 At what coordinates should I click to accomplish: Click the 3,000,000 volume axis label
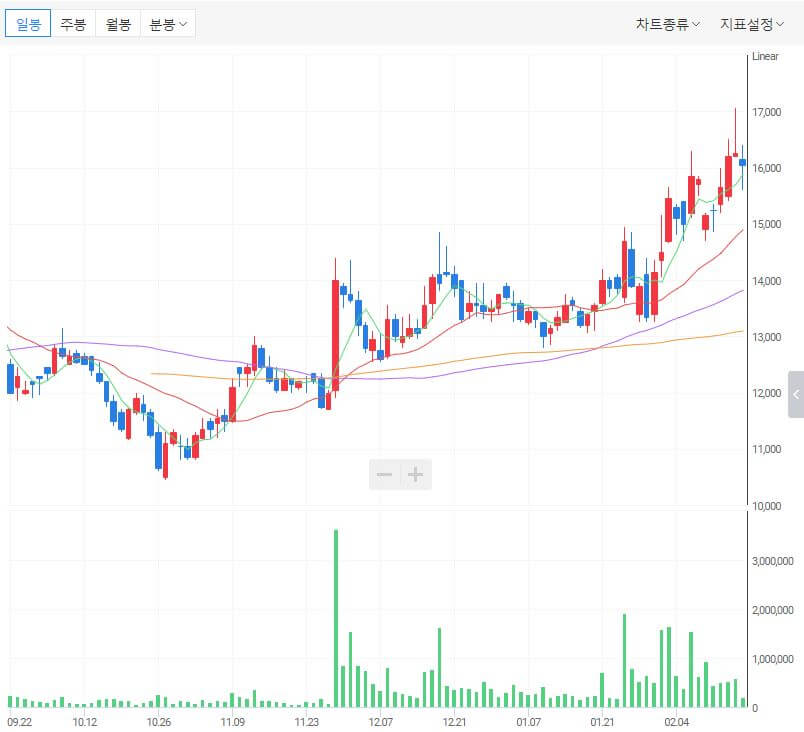[x=773, y=561]
